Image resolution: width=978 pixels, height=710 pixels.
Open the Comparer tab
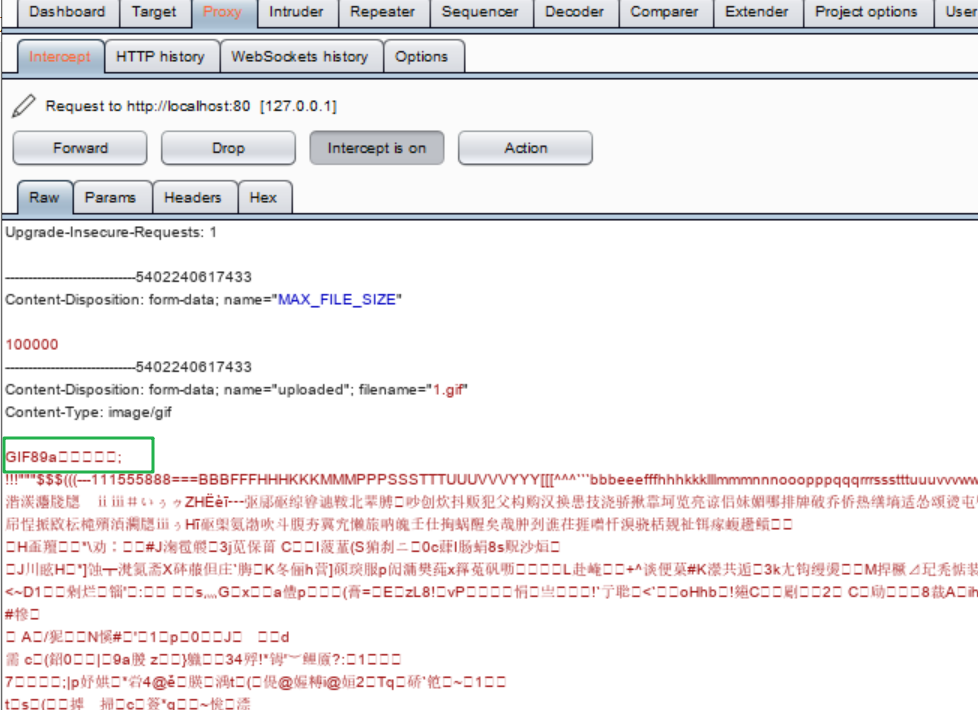[x=664, y=12]
